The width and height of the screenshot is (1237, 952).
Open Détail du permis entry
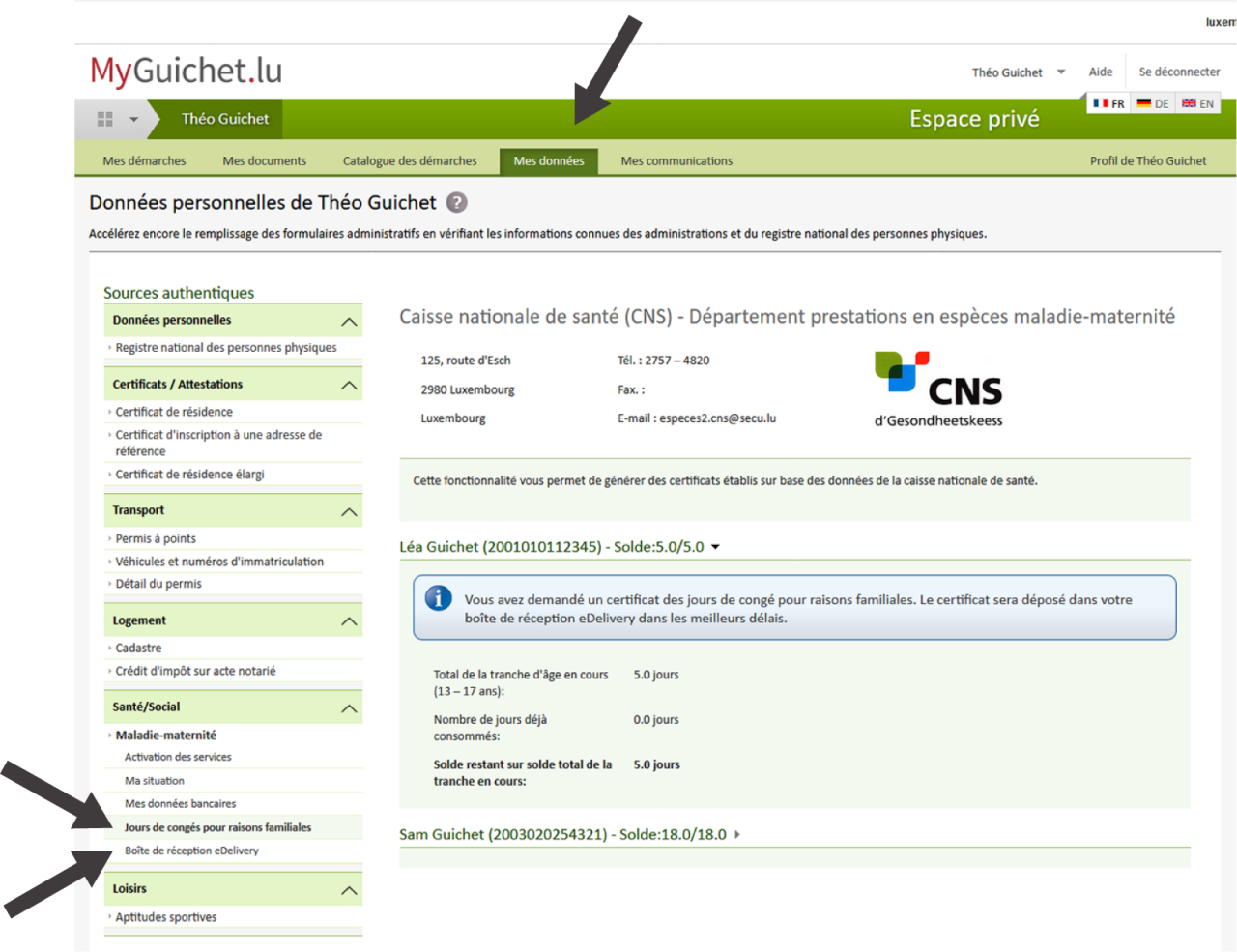click(x=158, y=584)
